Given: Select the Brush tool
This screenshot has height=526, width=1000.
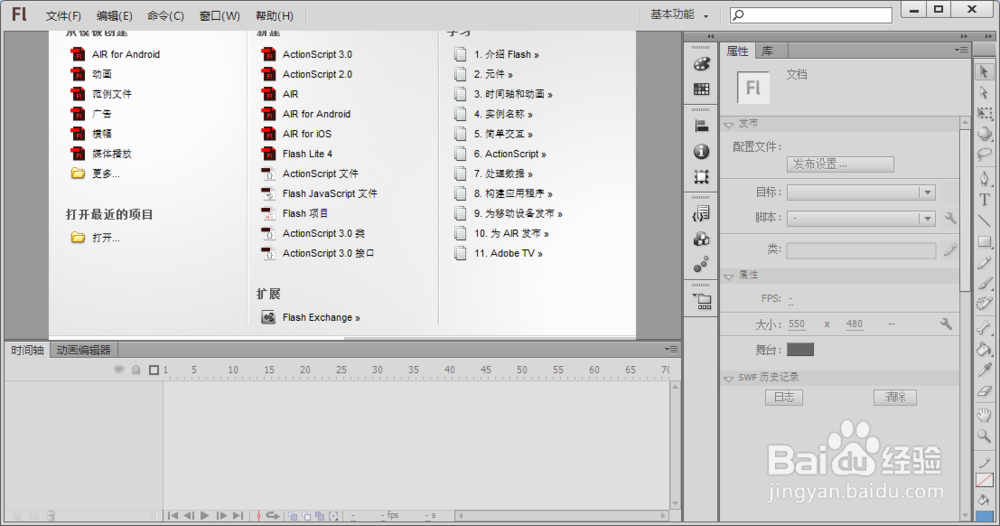Looking at the screenshot, I should point(984,283).
